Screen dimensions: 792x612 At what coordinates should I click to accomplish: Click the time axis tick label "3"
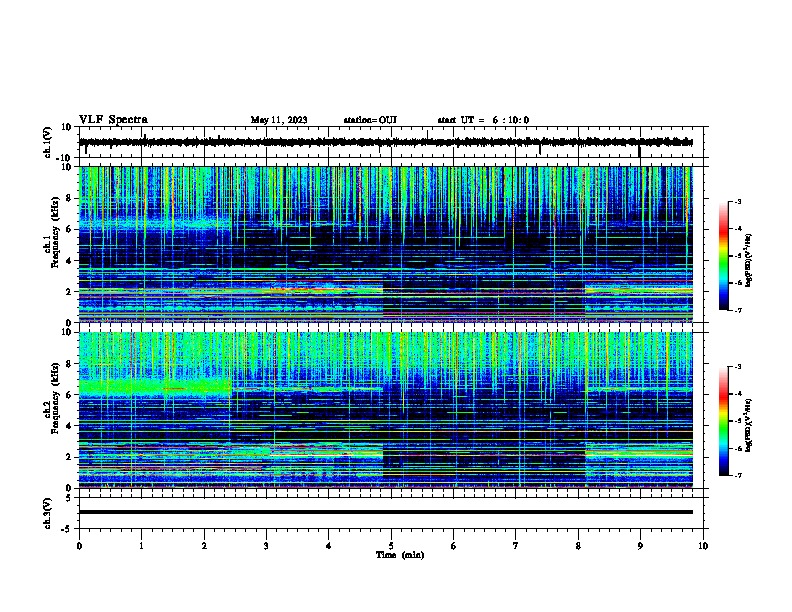266,546
